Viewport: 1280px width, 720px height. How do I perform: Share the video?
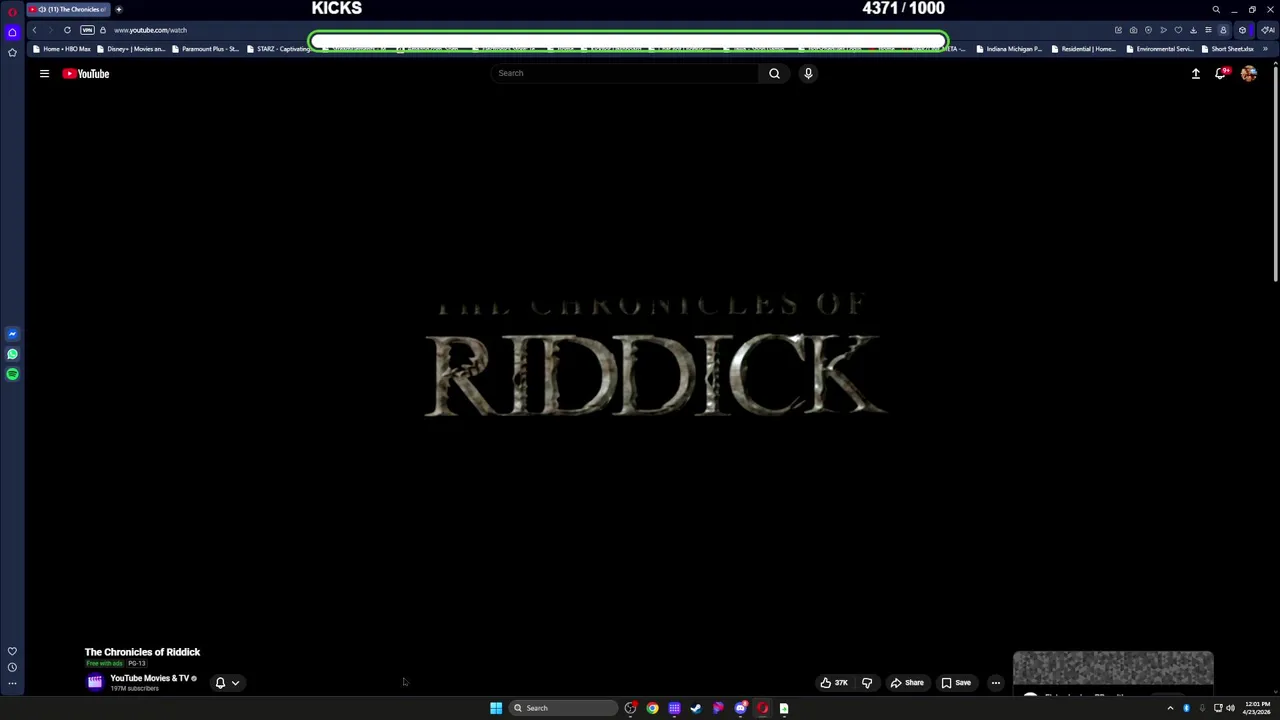(x=907, y=683)
